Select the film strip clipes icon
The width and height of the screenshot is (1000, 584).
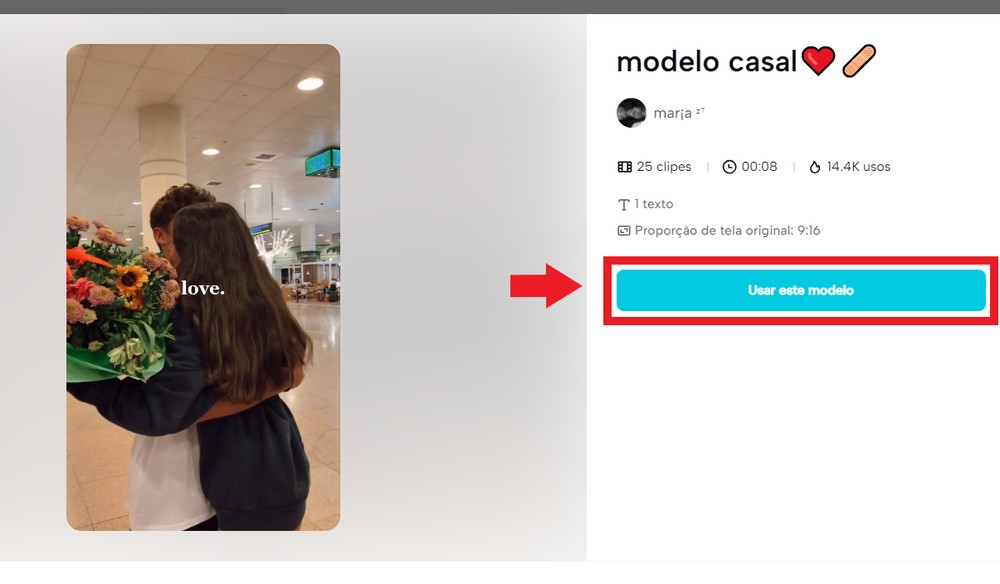point(624,167)
